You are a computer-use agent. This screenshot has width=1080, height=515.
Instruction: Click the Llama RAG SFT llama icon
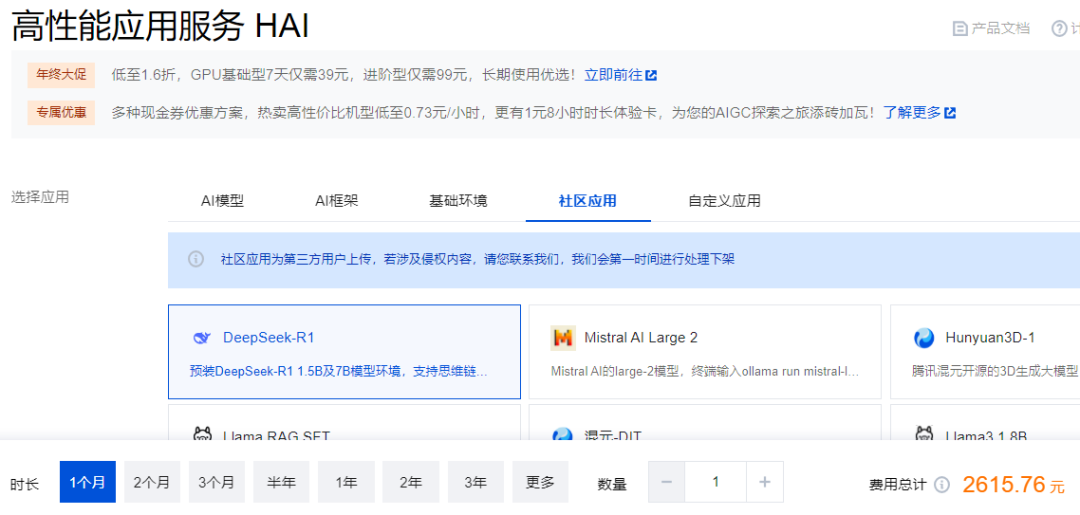(x=202, y=434)
